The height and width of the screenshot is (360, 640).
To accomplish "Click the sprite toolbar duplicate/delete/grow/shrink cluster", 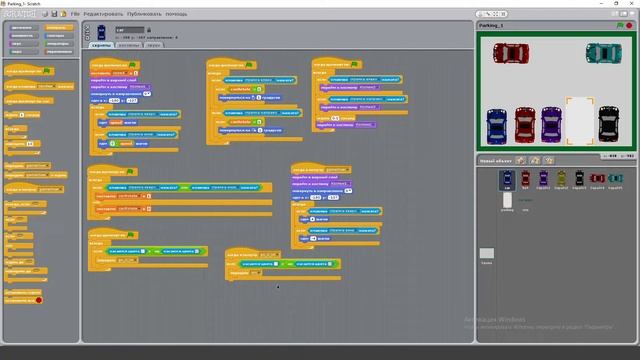I will (491, 14).
